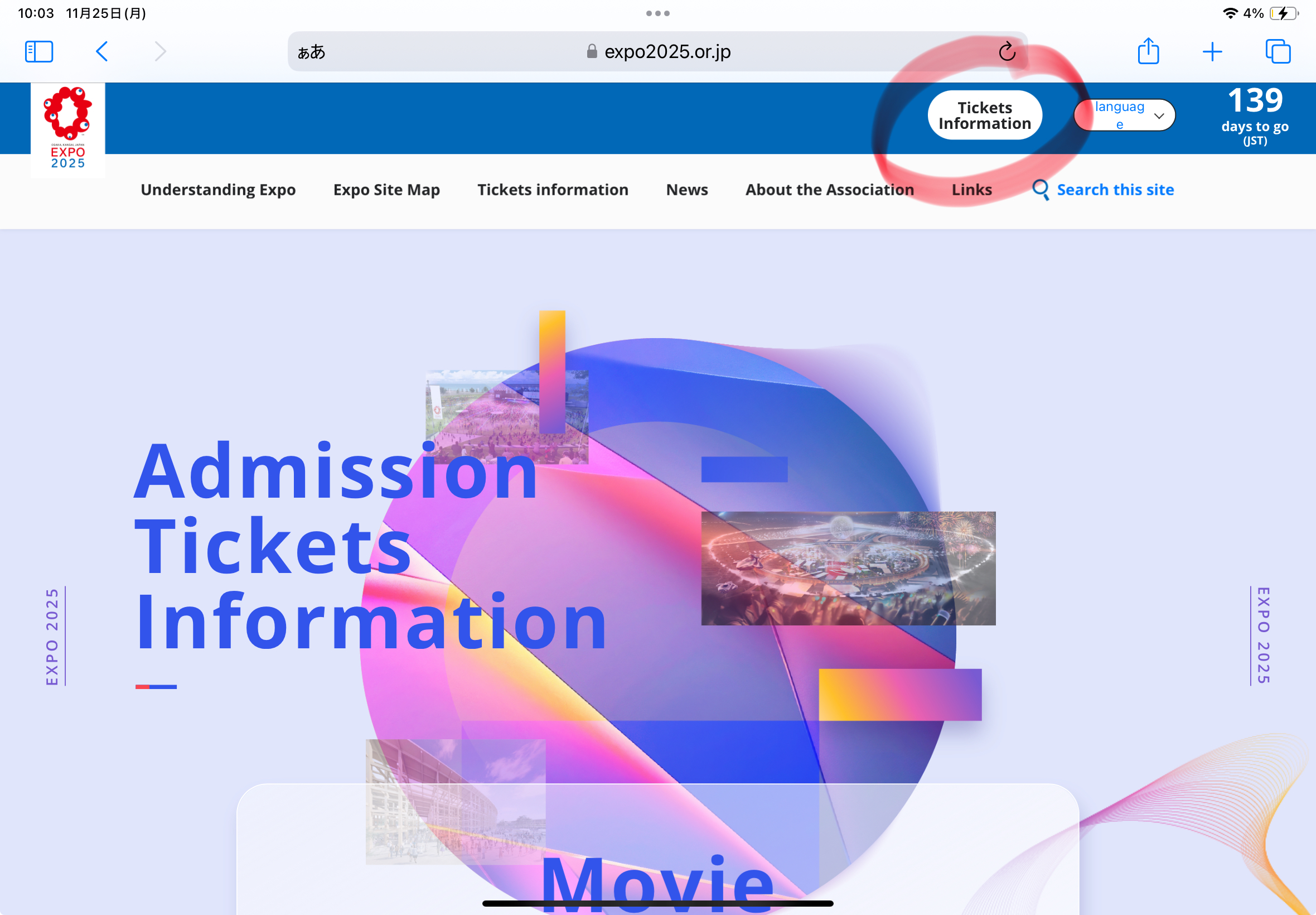Reload the expo2025.or.jp page

1007,51
